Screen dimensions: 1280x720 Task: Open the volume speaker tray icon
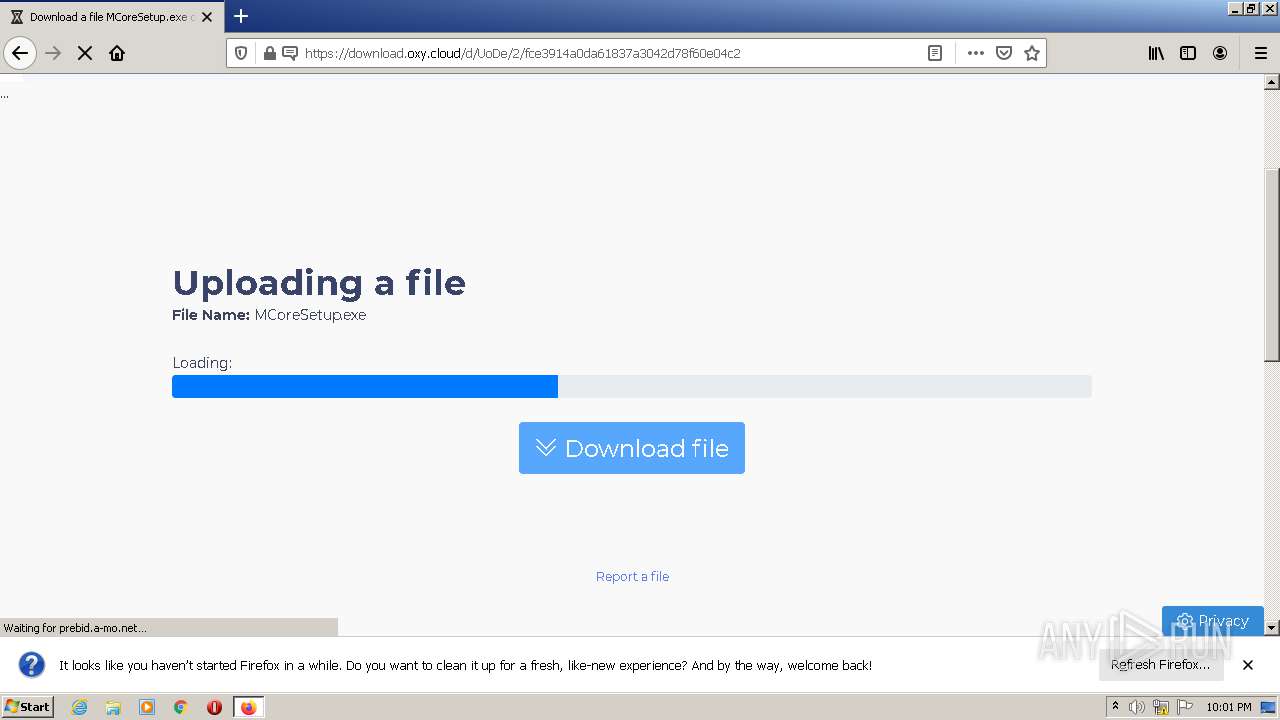pyautogui.click(x=1137, y=707)
